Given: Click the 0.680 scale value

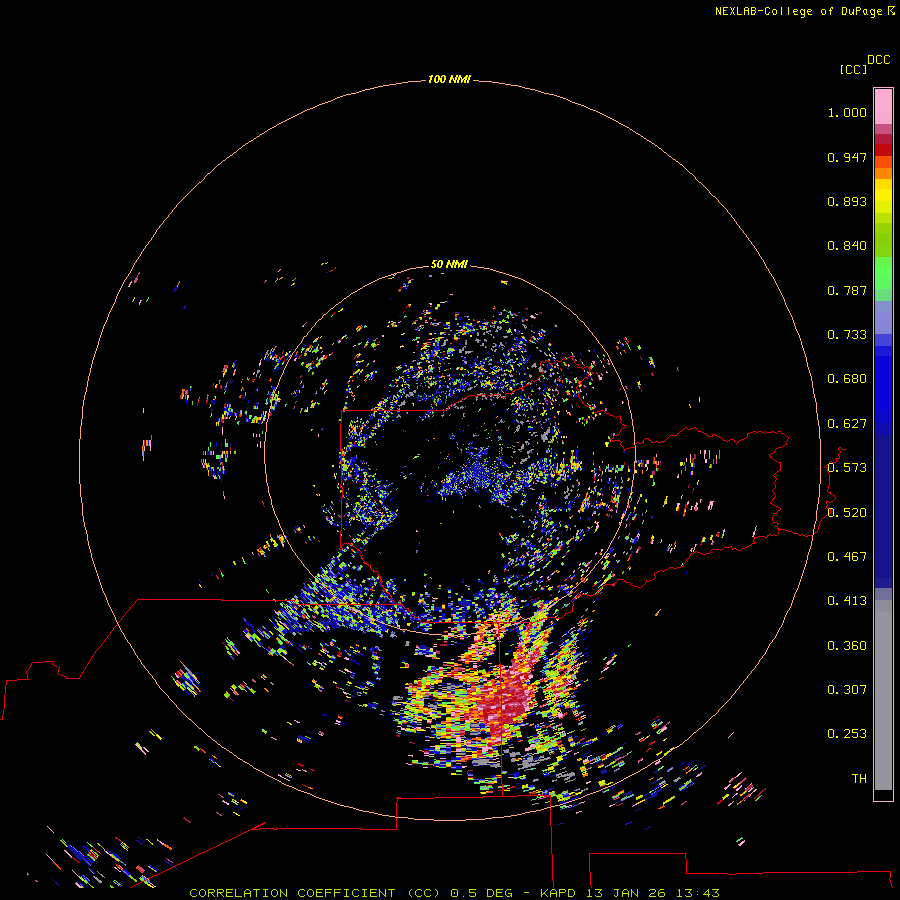Looking at the screenshot, I should coord(847,379).
